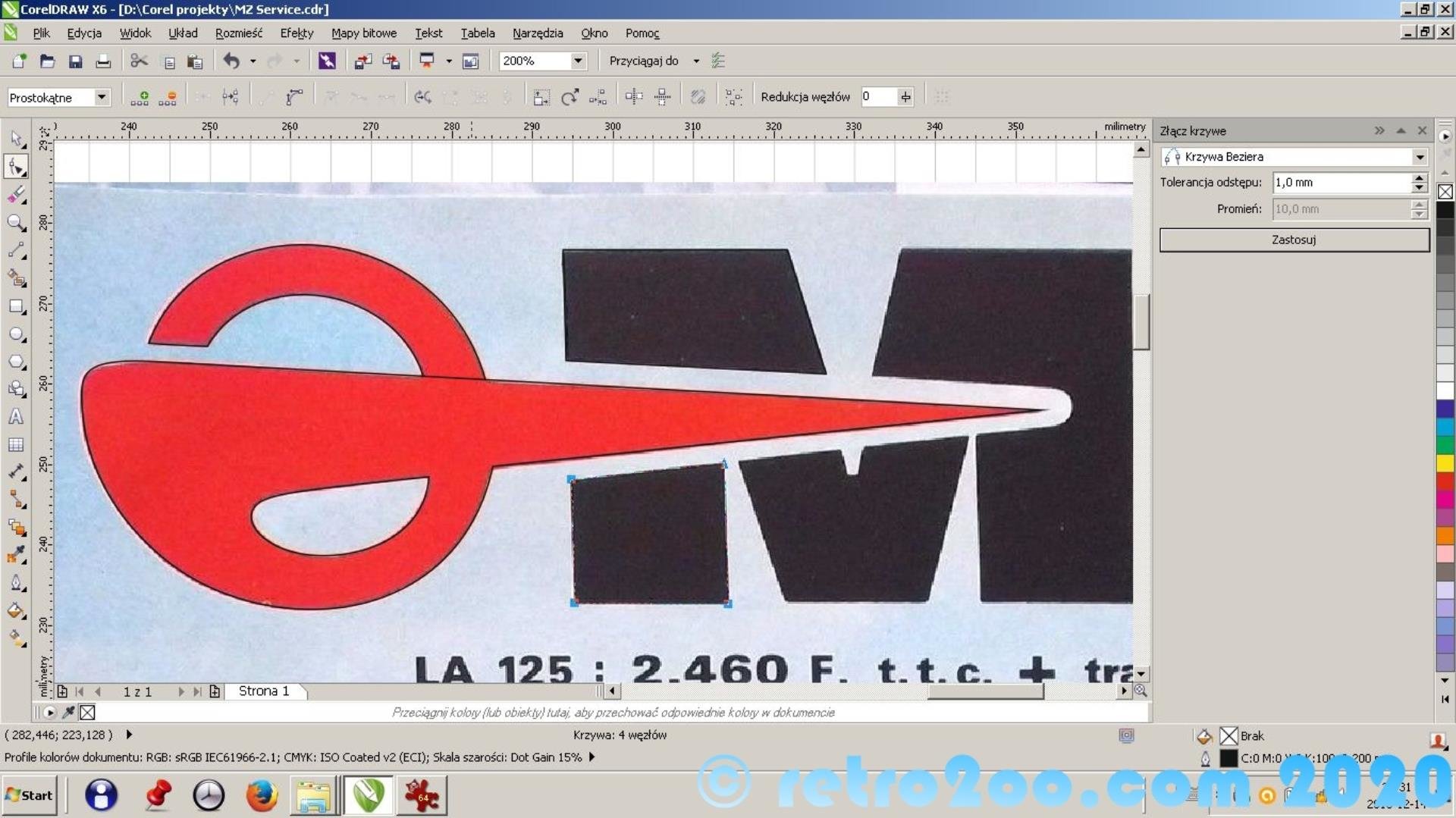
Task: Open the Mapy bitowe menu
Action: tap(363, 33)
